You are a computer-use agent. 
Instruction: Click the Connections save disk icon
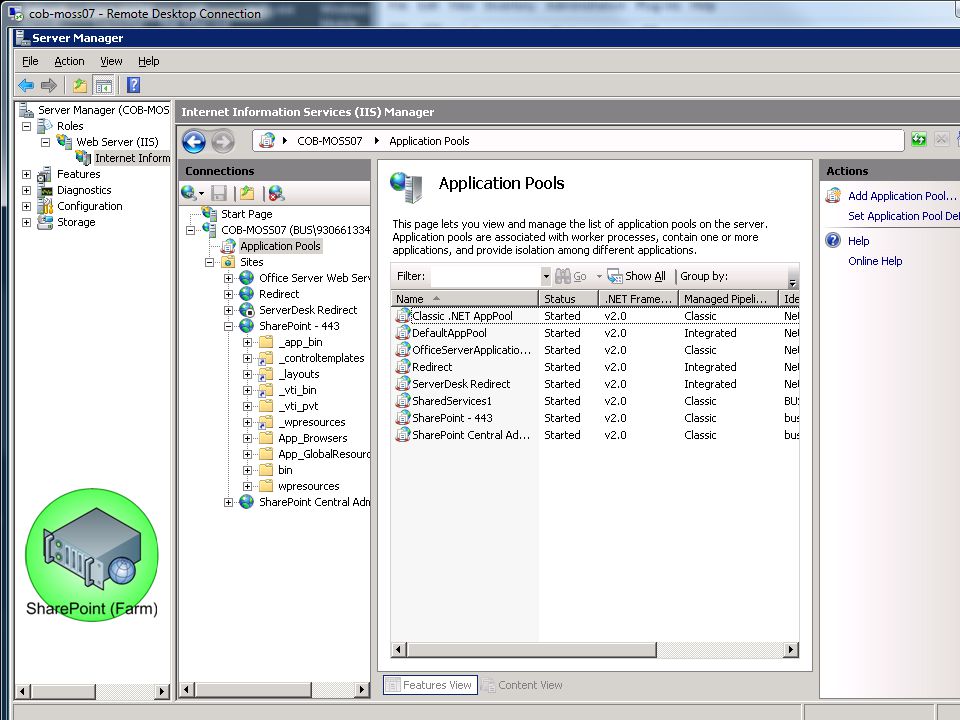coord(219,193)
